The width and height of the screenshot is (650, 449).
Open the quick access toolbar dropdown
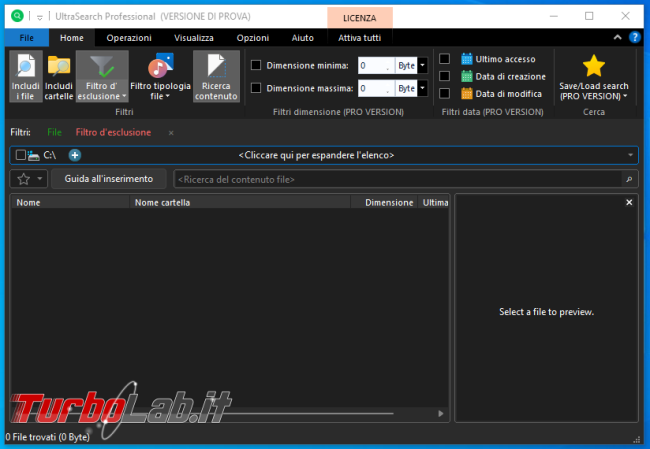pyautogui.click(x=40, y=17)
